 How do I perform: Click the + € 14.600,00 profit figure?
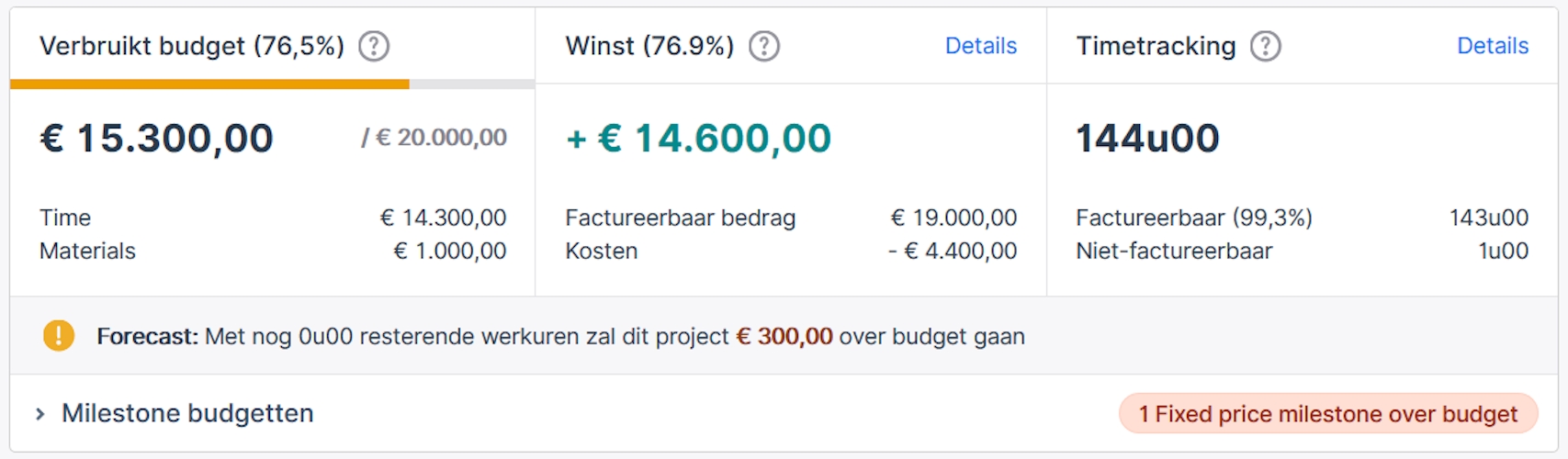point(698,139)
